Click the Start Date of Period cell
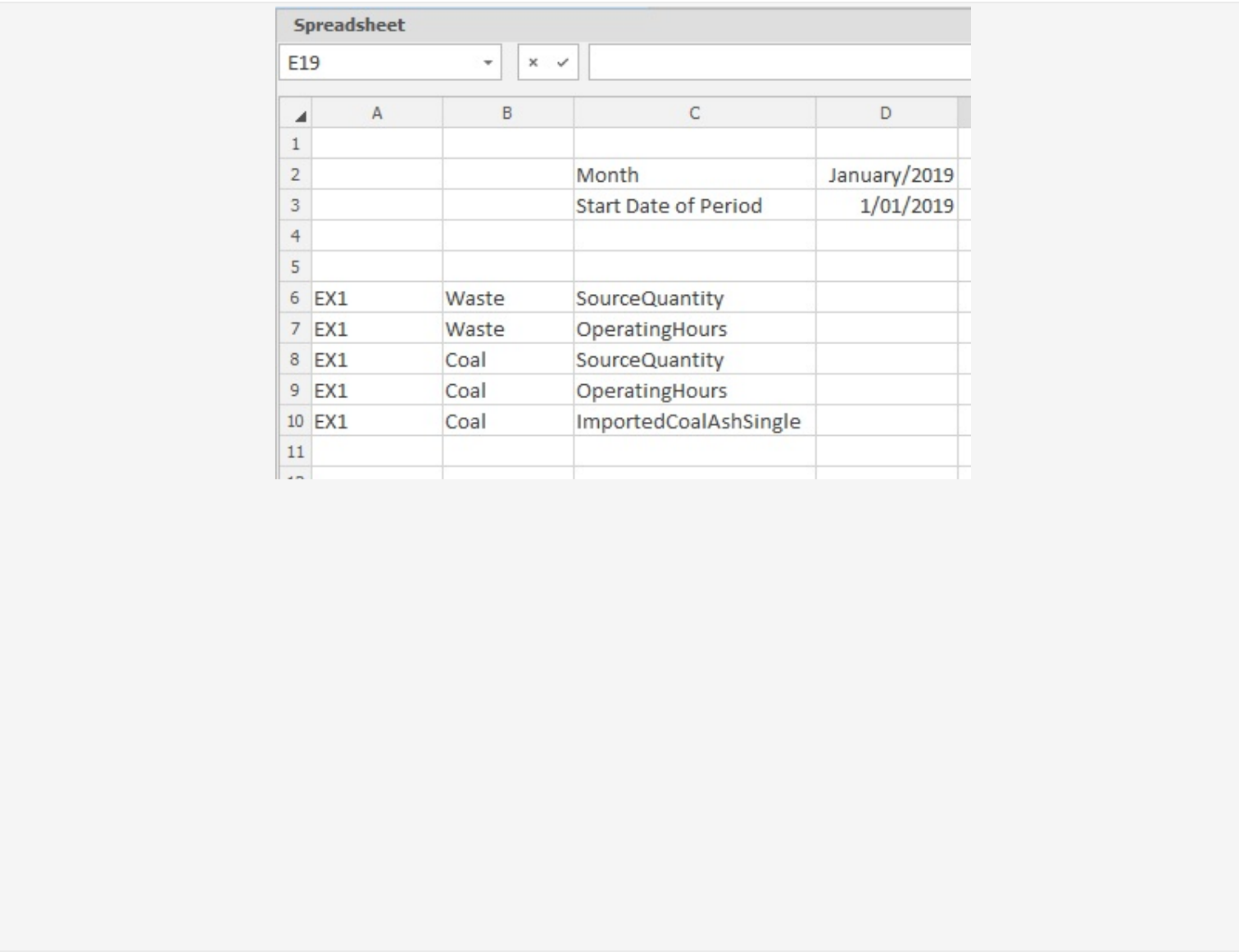The height and width of the screenshot is (952, 1239). 695,206
